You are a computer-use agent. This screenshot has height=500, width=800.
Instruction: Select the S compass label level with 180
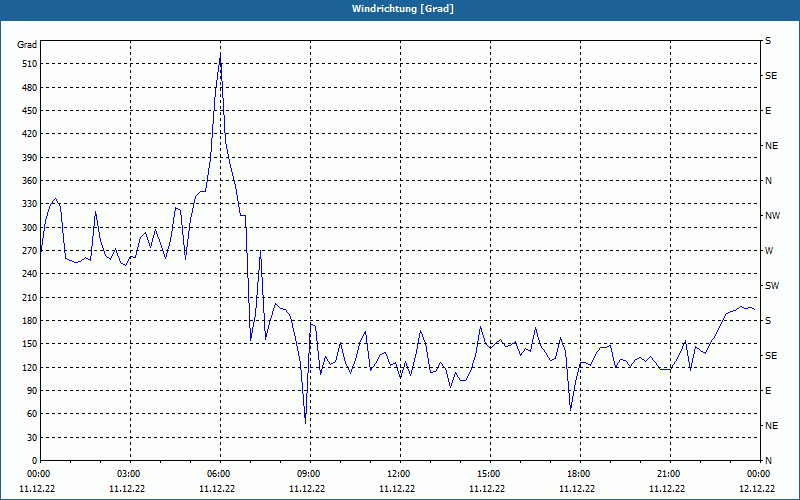point(768,320)
